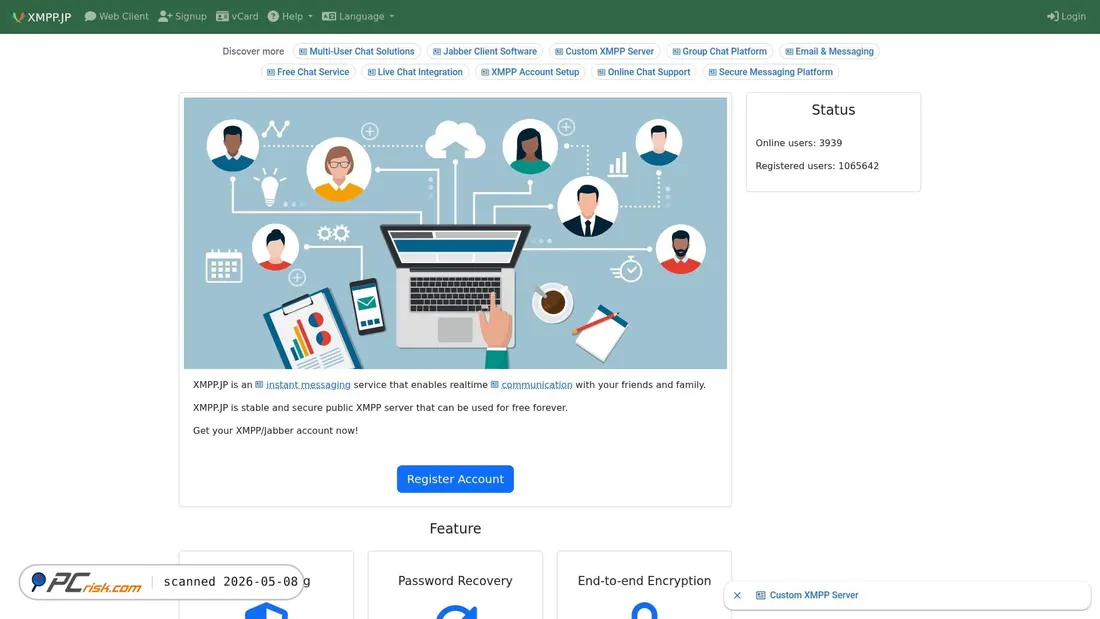Open the Free Chat Service tag

click(x=308, y=72)
